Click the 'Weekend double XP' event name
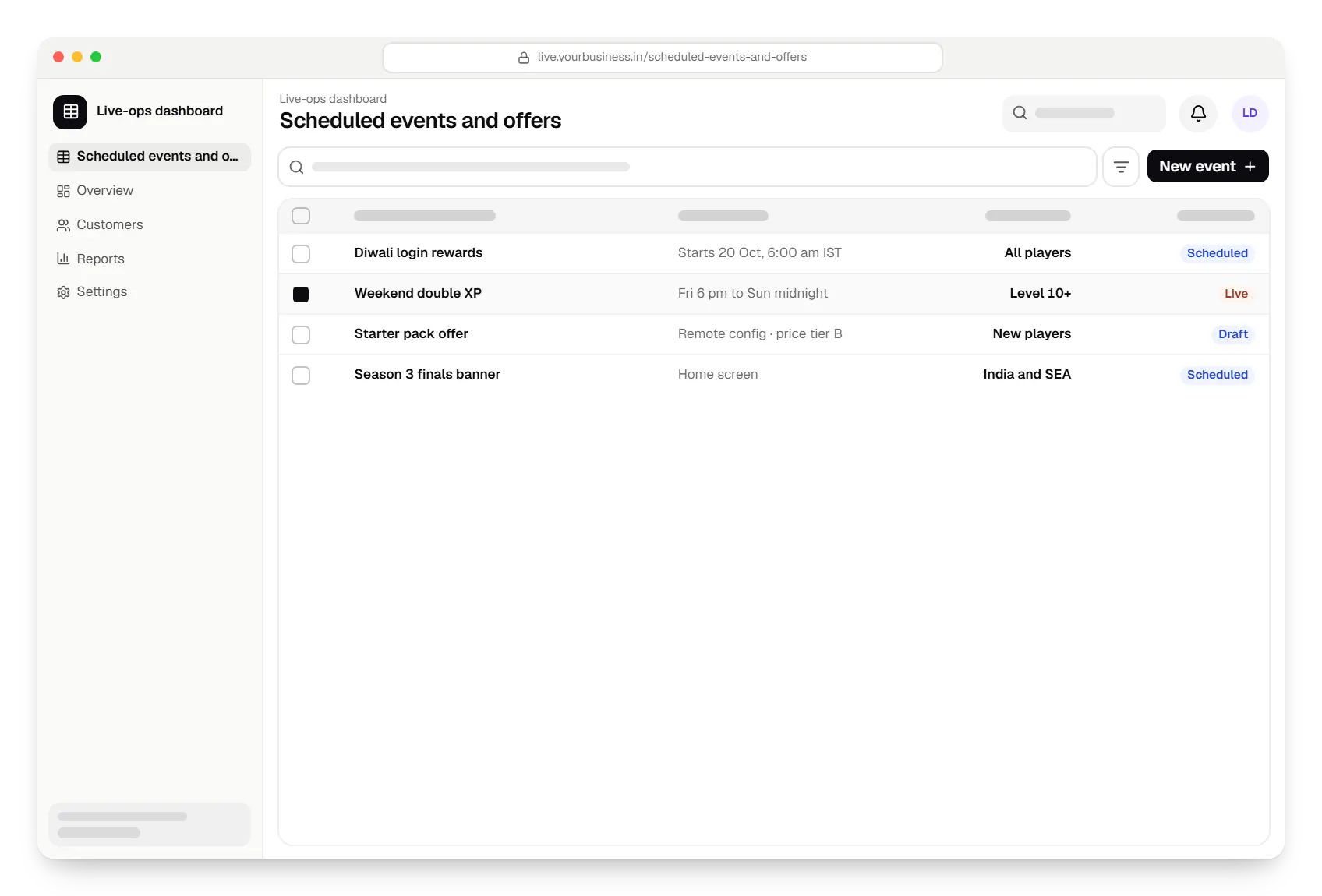Screen dimensions: 1322x896 tap(418, 294)
